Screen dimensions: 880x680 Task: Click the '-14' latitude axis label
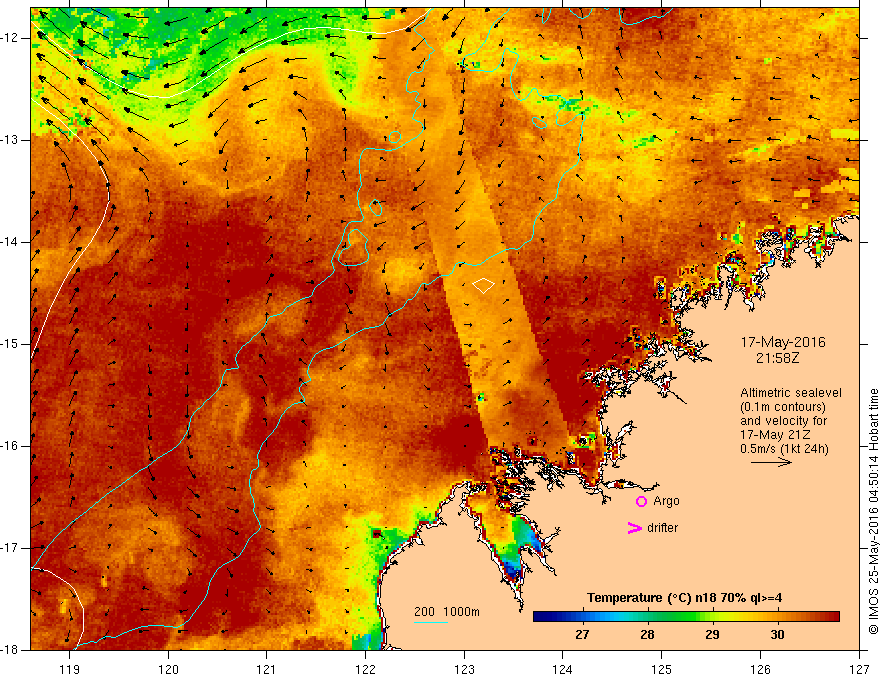[x=11, y=242]
